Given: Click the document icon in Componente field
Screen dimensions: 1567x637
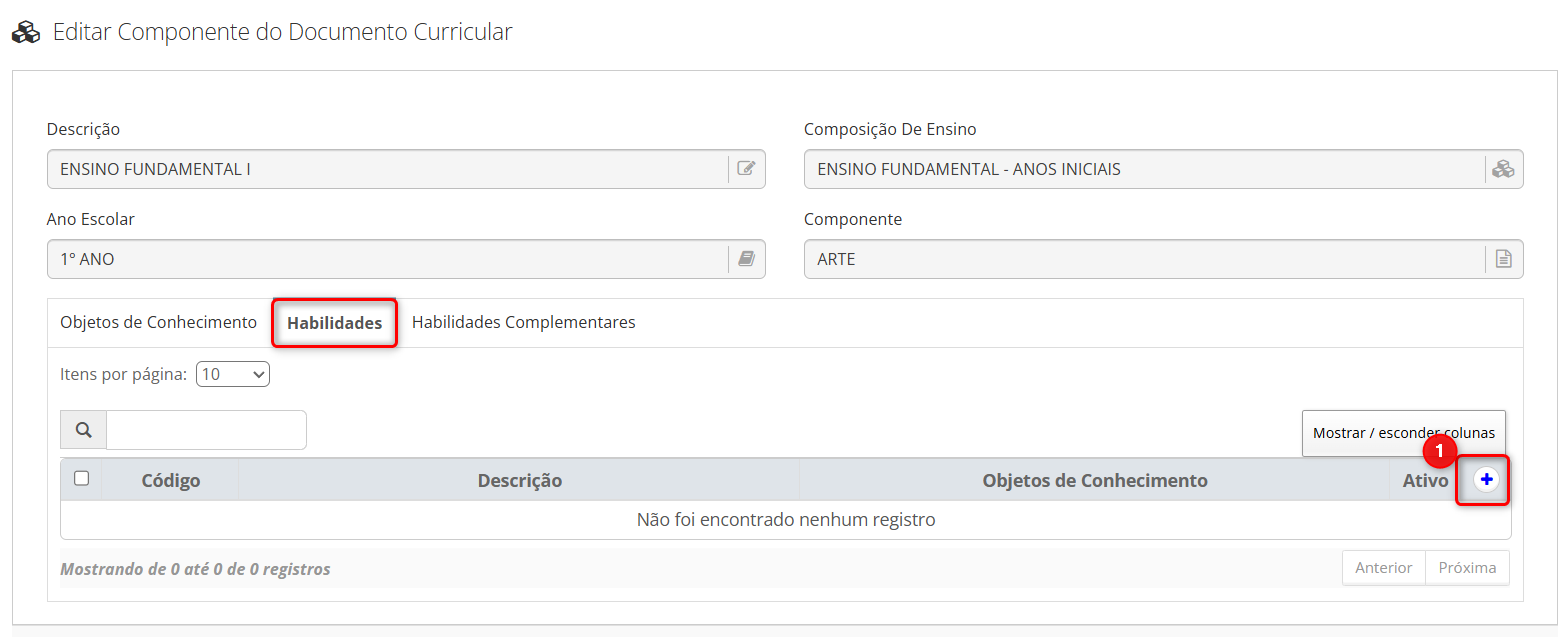Looking at the screenshot, I should [x=1503, y=259].
